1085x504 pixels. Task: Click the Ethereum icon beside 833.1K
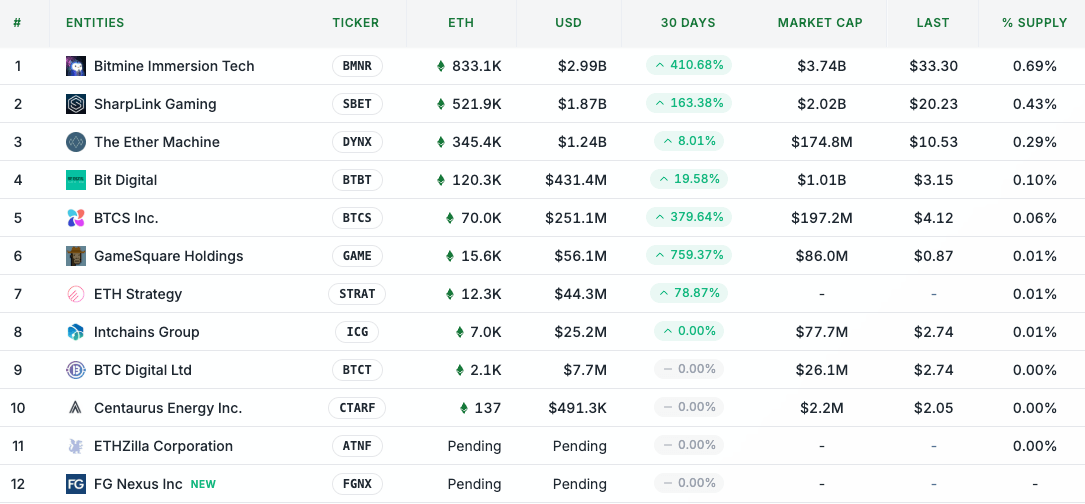[x=441, y=66]
